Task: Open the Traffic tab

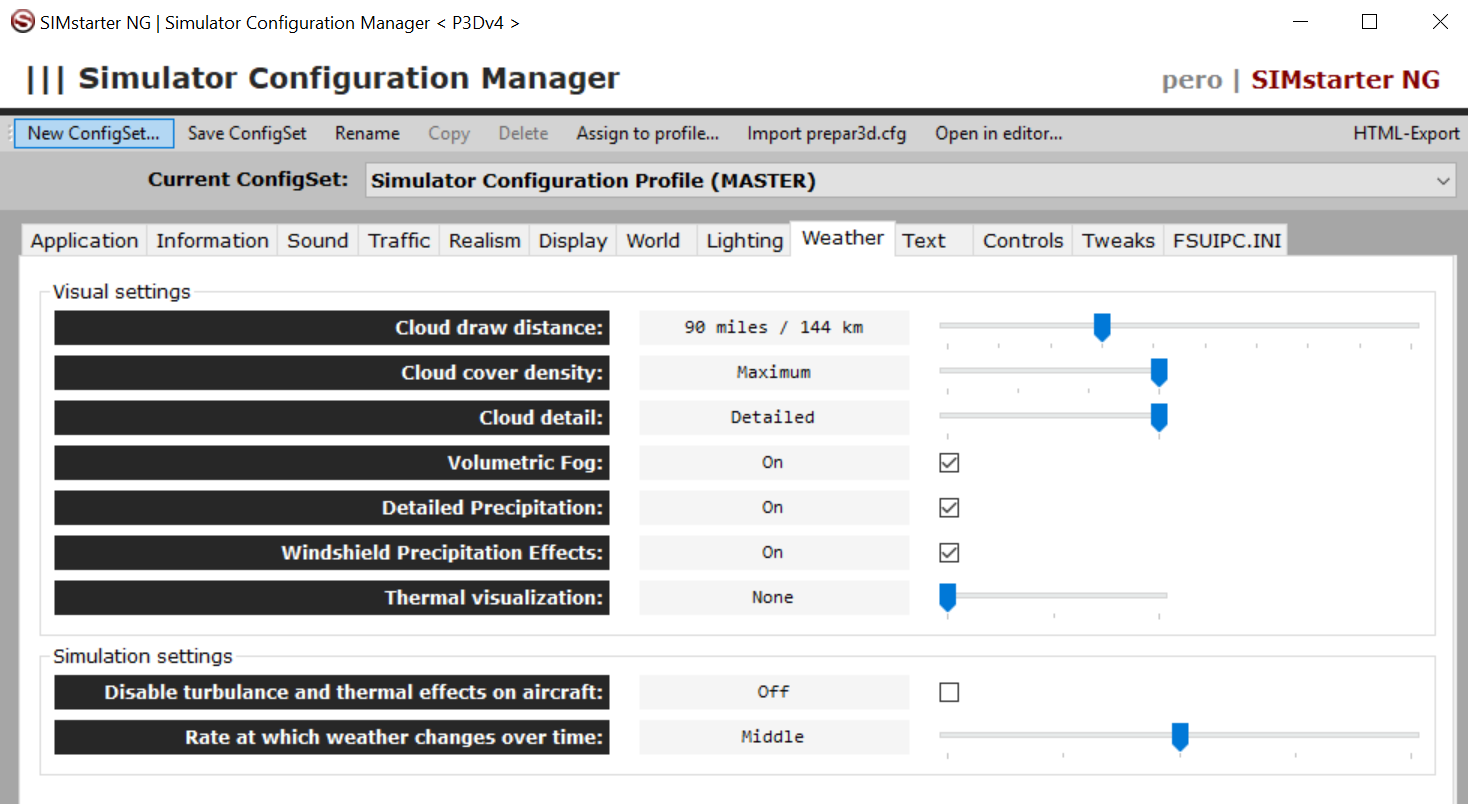Action: tap(399, 241)
